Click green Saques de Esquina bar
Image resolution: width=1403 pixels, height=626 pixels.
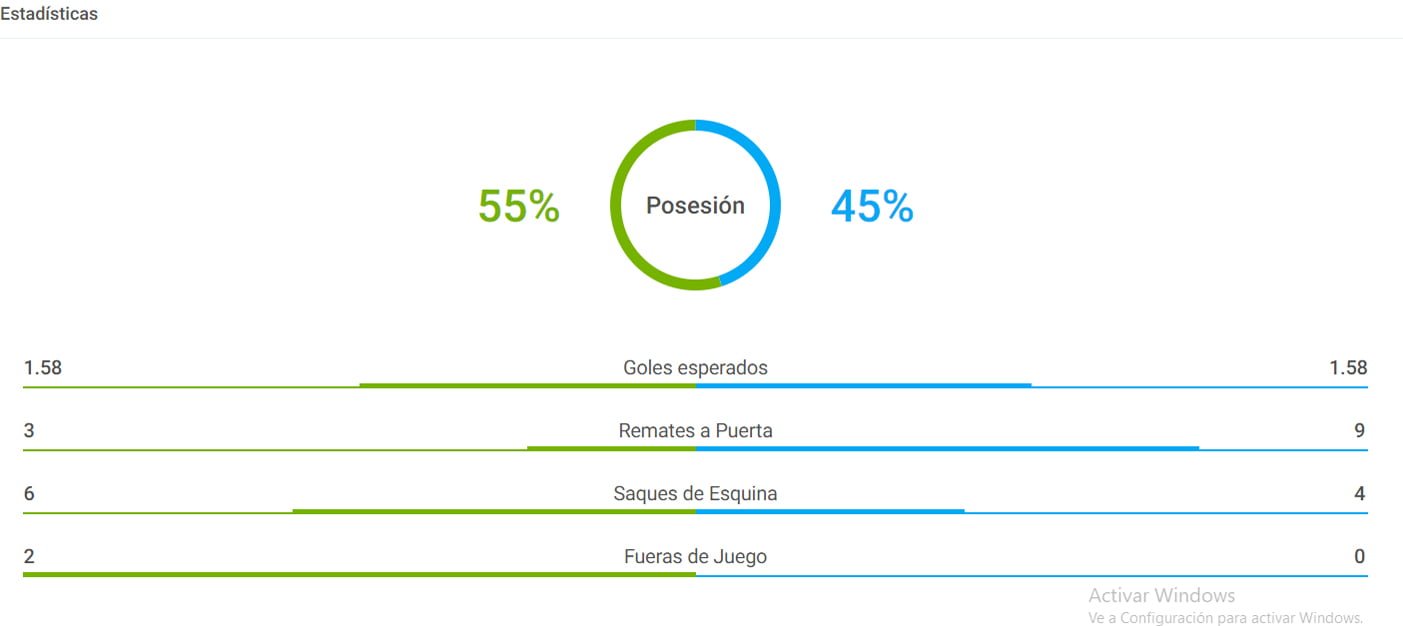494,511
